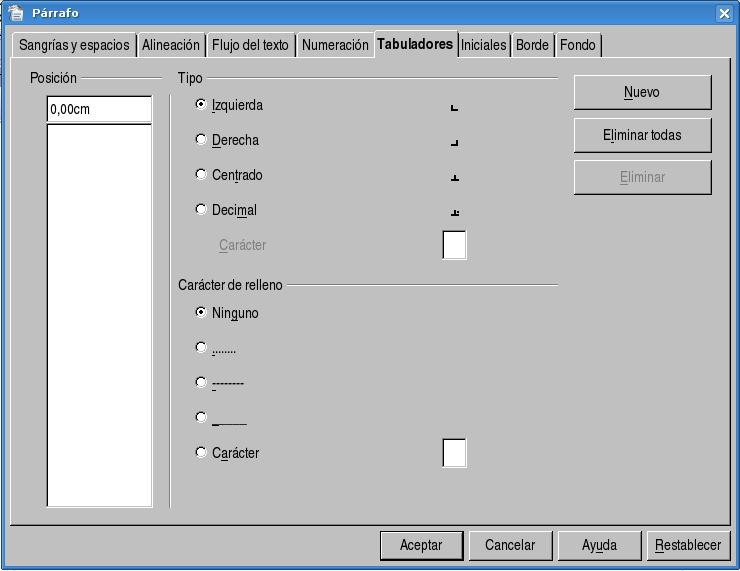The width and height of the screenshot is (740, 571).
Task: Click the fill character text box
Action: tap(454, 453)
